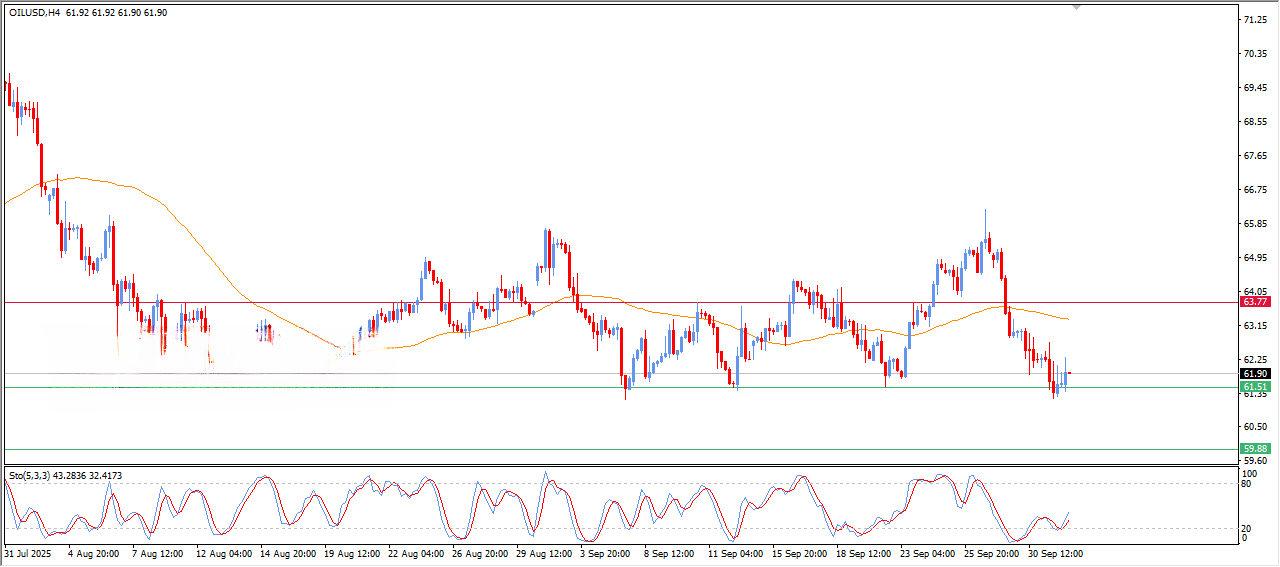Screen dimensions: 1280x567
Task: Click the 14 Aug 20:00 time label
Action: [286, 553]
